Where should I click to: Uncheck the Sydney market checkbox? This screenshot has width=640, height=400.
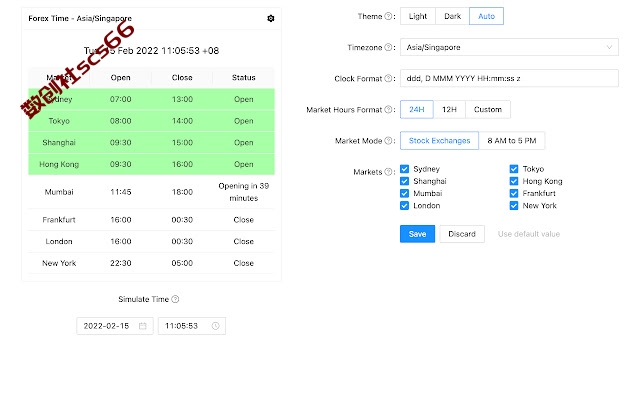(x=404, y=169)
